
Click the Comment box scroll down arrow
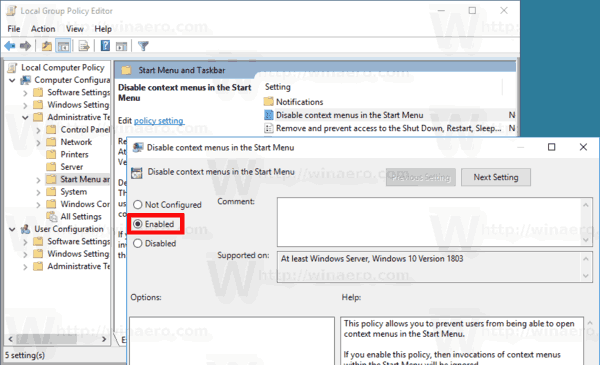(x=586, y=240)
